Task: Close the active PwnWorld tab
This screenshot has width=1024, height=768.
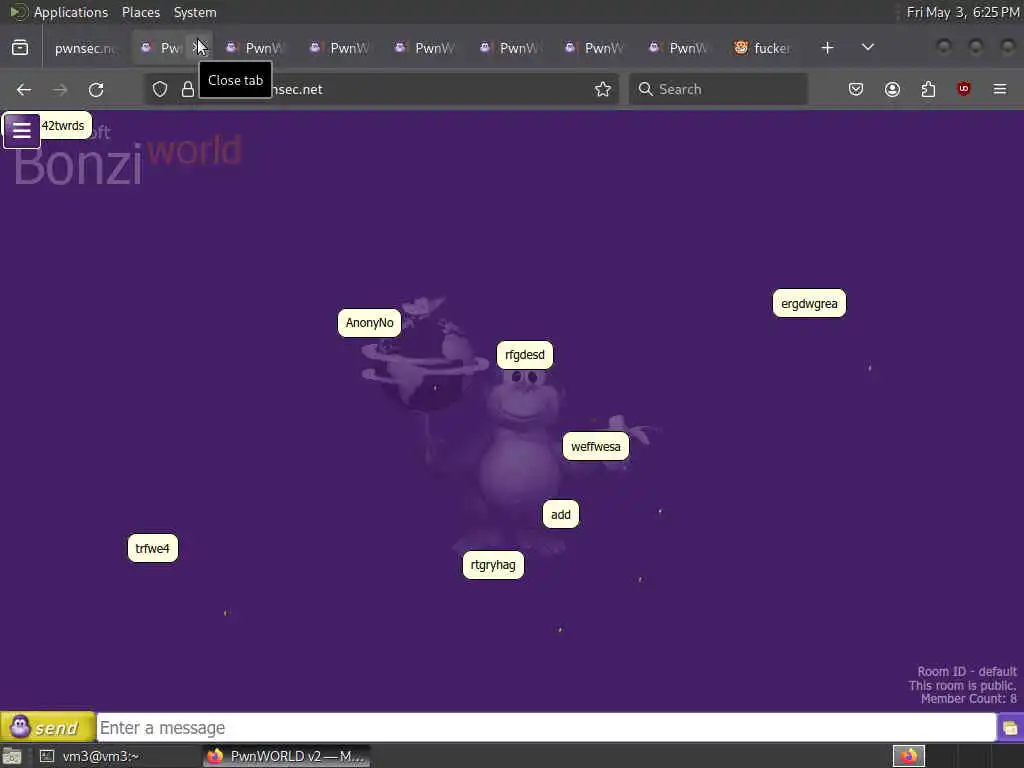Action: tap(199, 48)
